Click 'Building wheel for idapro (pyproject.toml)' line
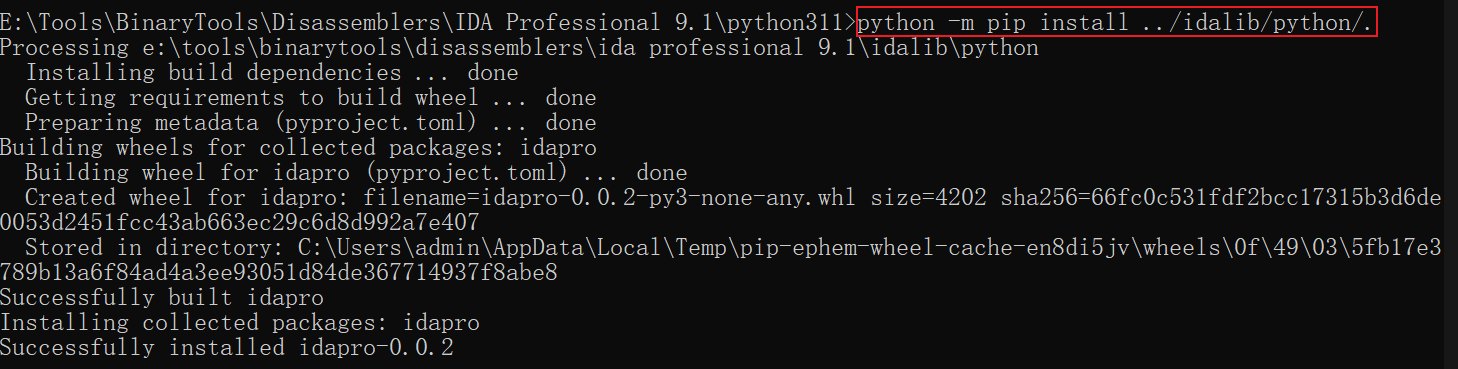The width and height of the screenshot is (1458, 369). [356, 172]
